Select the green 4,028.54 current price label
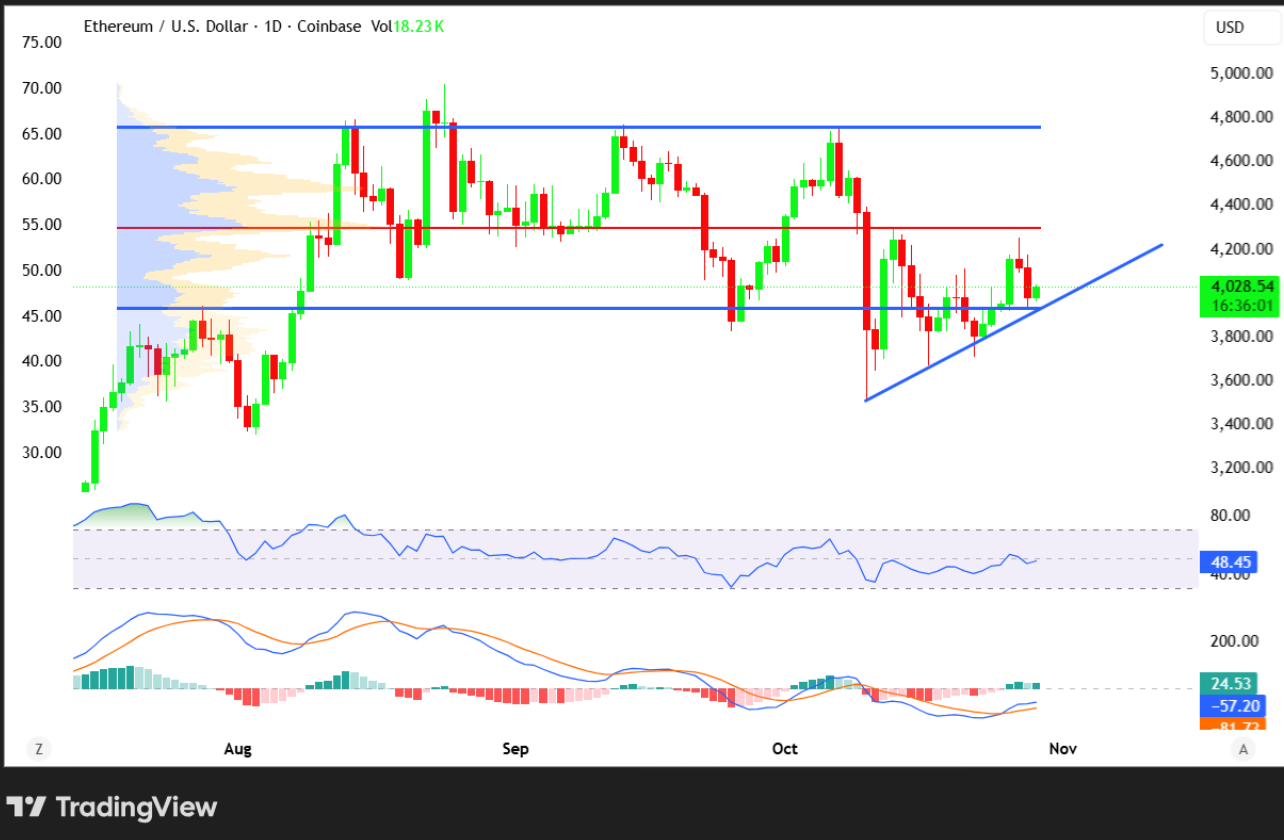1284x840 pixels. point(1236,286)
